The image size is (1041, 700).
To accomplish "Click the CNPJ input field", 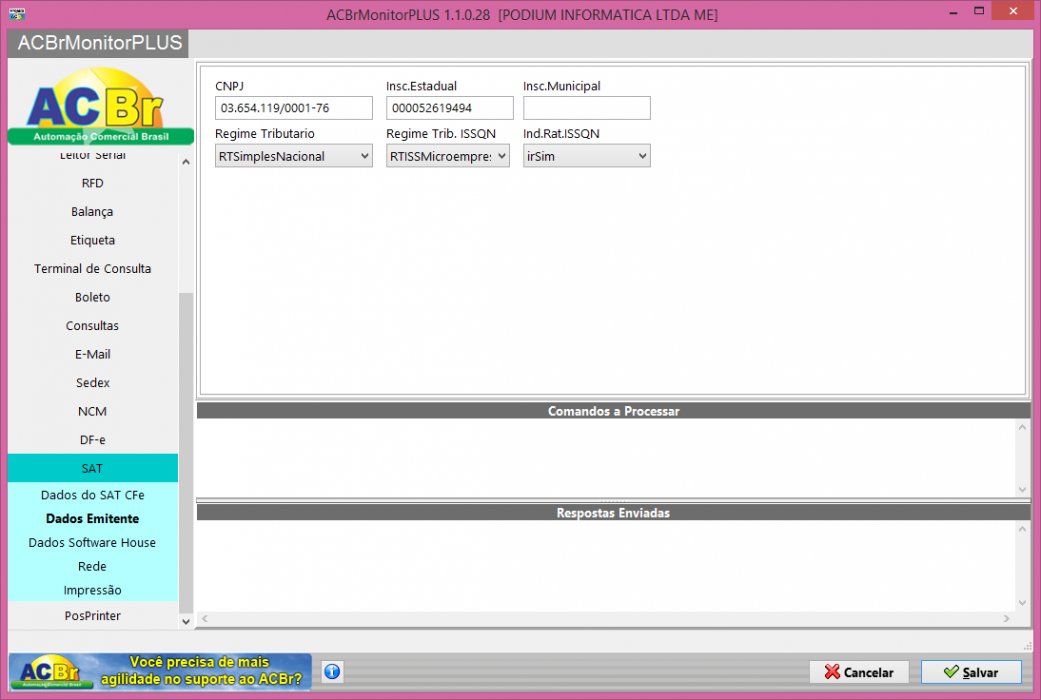I will coord(293,108).
